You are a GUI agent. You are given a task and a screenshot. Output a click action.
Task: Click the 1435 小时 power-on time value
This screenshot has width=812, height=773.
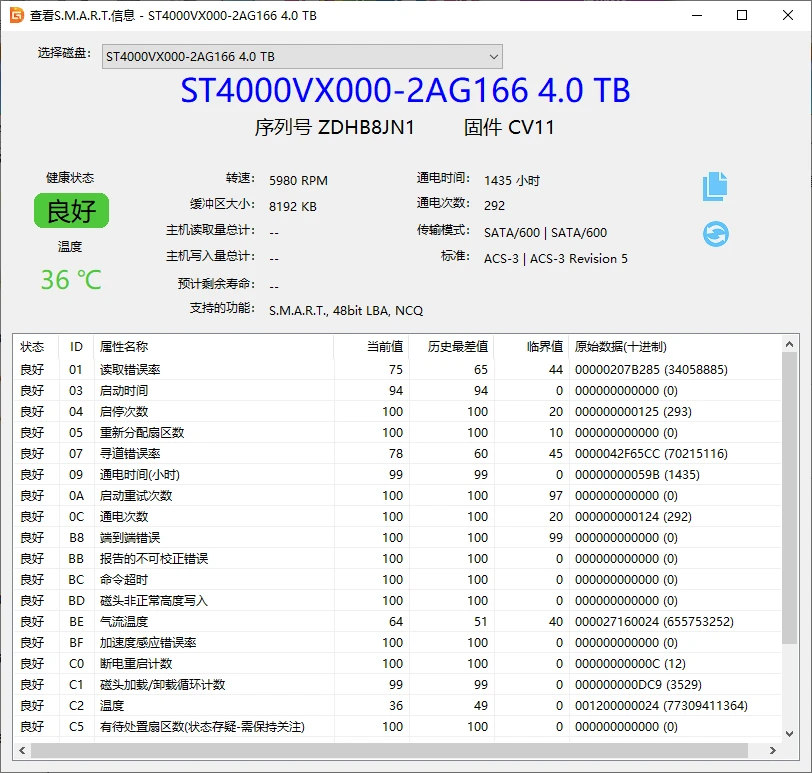[512, 181]
